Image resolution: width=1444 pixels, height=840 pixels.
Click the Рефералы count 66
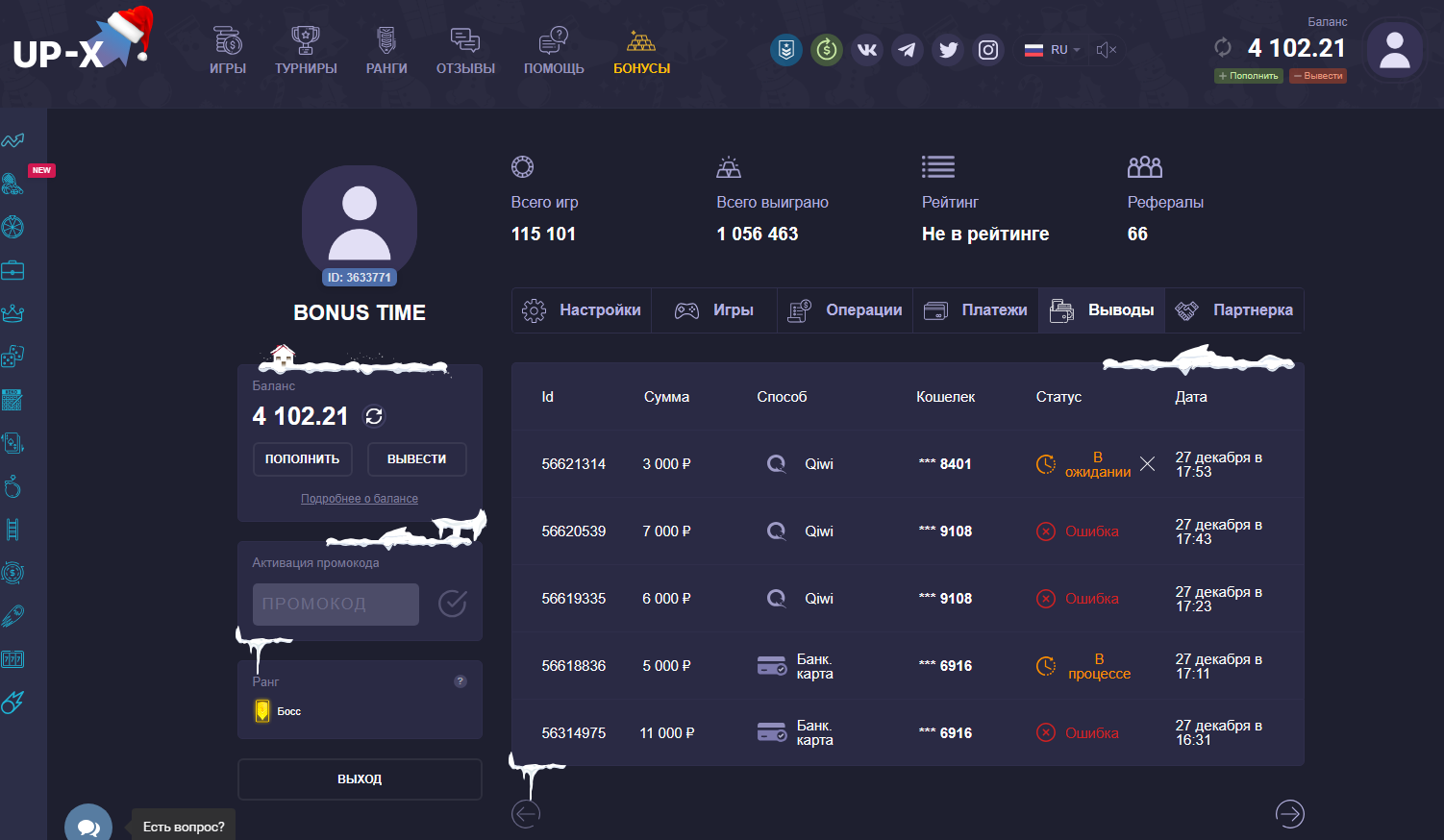[1137, 234]
